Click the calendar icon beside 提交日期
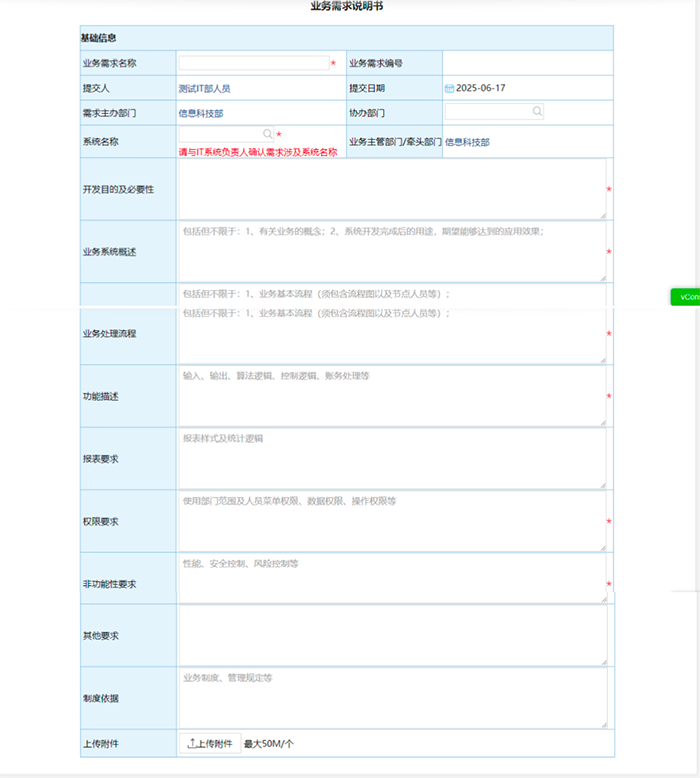This screenshot has height=778, width=700. pyautogui.click(x=449, y=88)
